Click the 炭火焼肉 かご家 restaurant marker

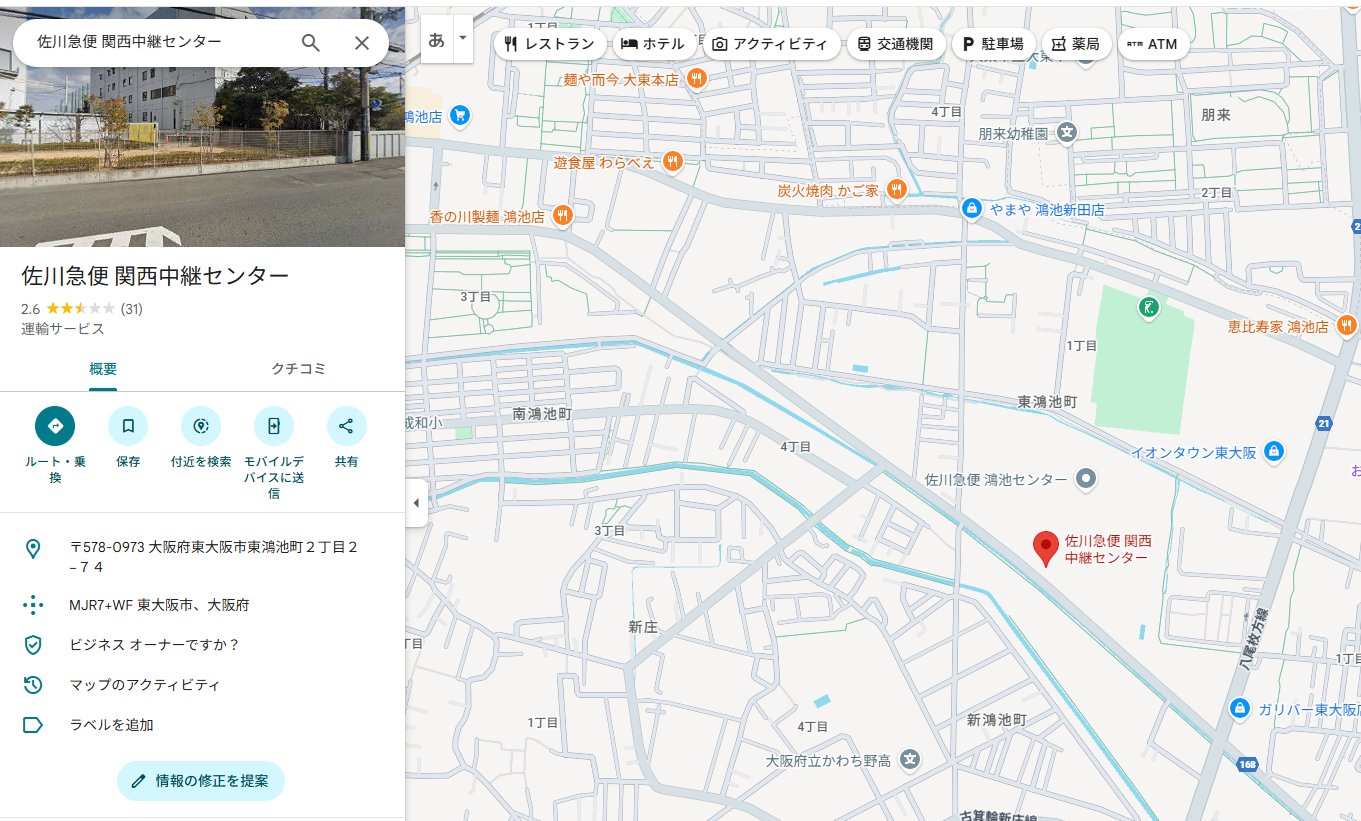pyautogui.click(x=896, y=188)
